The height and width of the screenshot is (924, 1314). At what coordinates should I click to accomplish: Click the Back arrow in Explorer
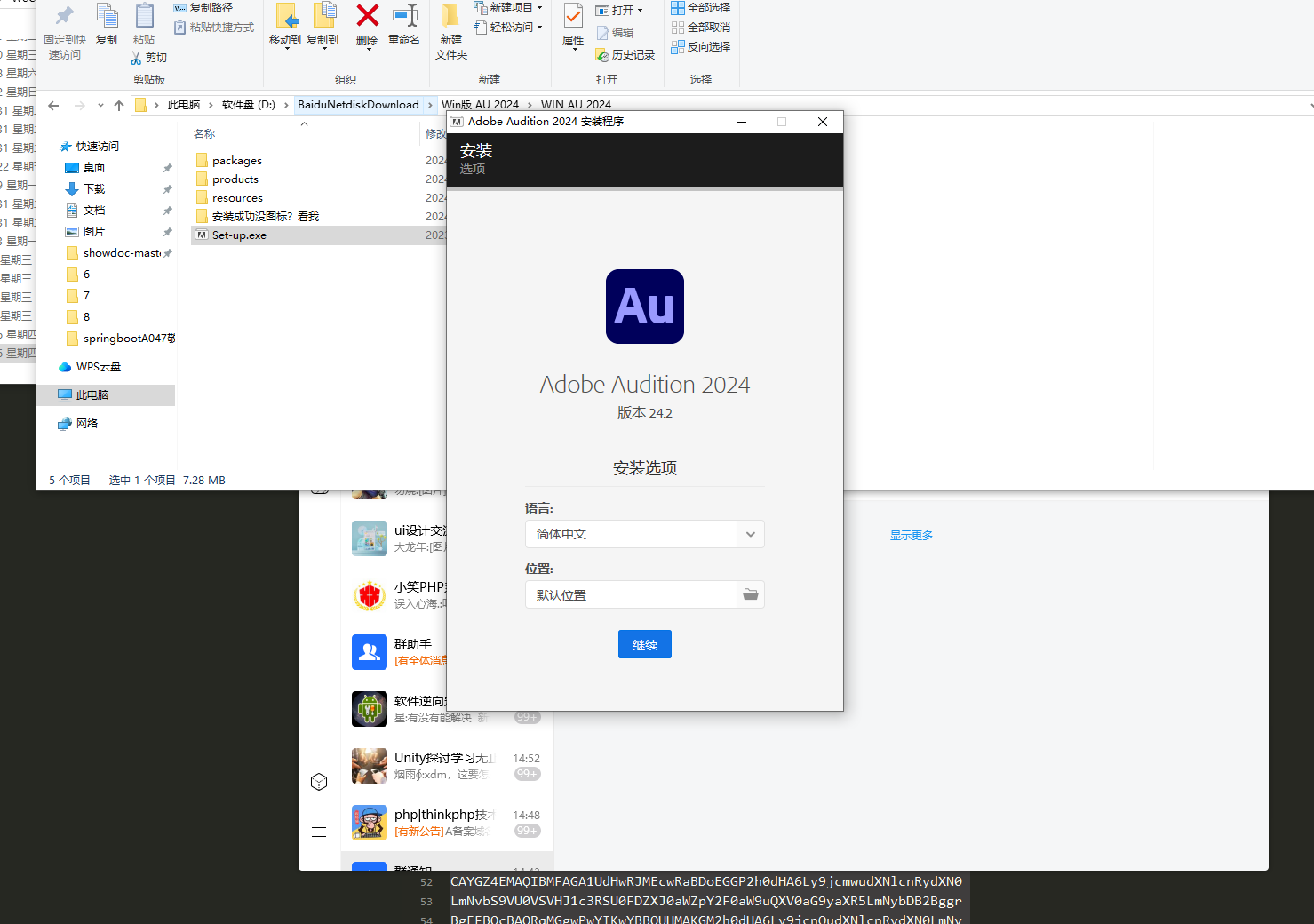tap(53, 105)
